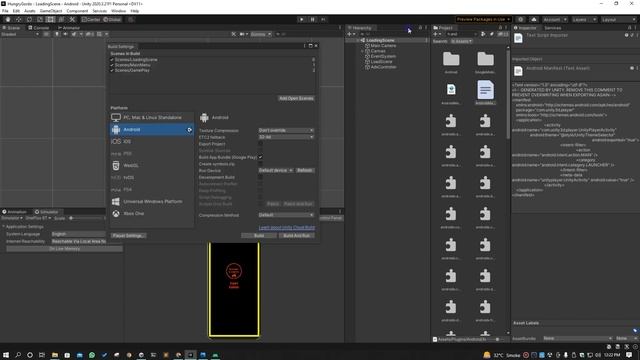Click Player Settings button

coord(129,236)
